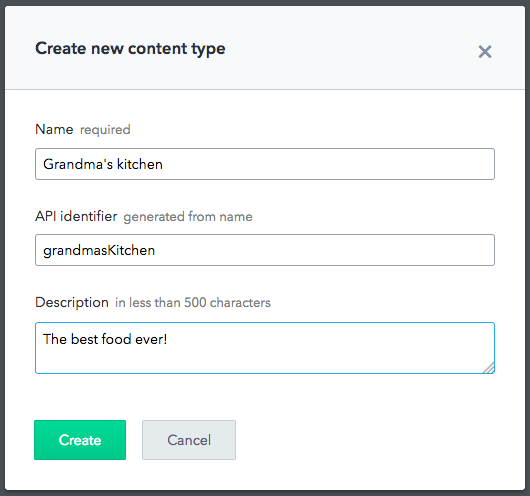Viewport: 530px width, 496px height.
Task: Place cursor on the word "kitchen" in Name
Action: [x=140, y=164]
